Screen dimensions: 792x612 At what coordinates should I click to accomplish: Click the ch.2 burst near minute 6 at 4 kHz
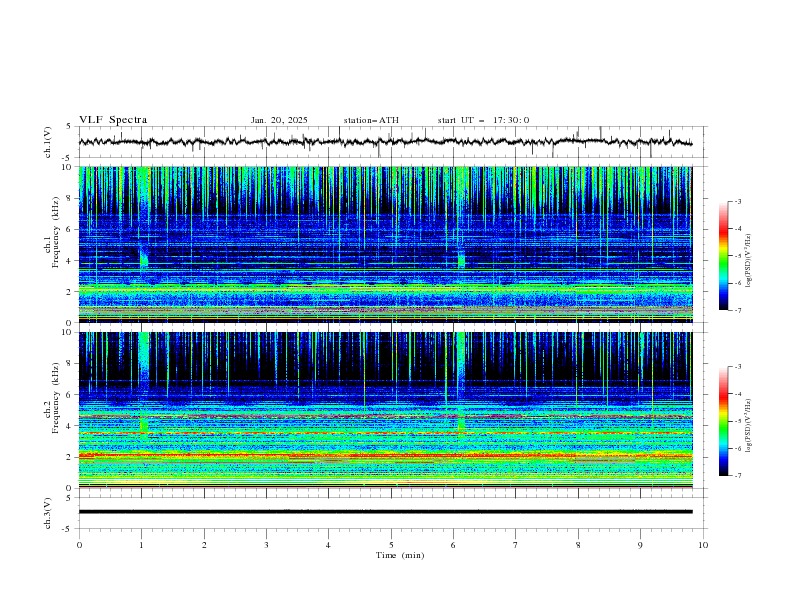coord(461,423)
